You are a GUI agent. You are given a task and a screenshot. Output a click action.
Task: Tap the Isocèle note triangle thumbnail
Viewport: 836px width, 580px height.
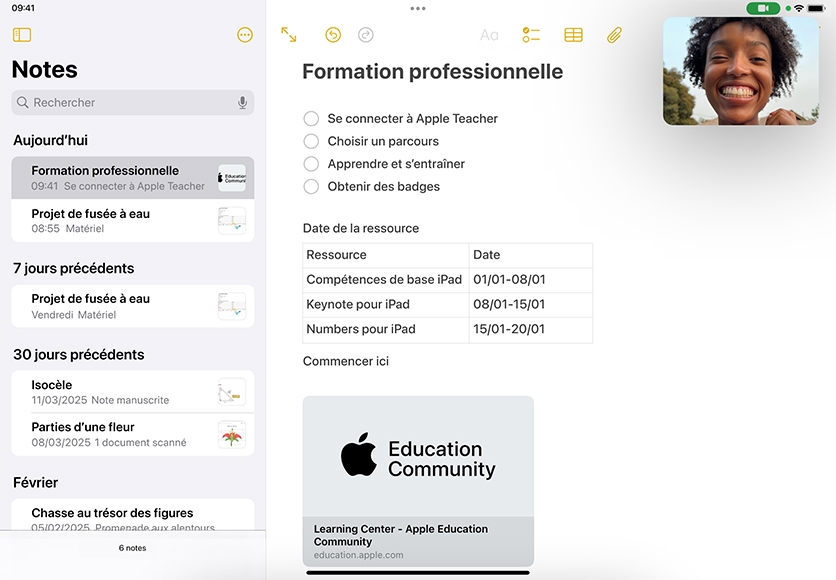pyautogui.click(x=232, y=392)
